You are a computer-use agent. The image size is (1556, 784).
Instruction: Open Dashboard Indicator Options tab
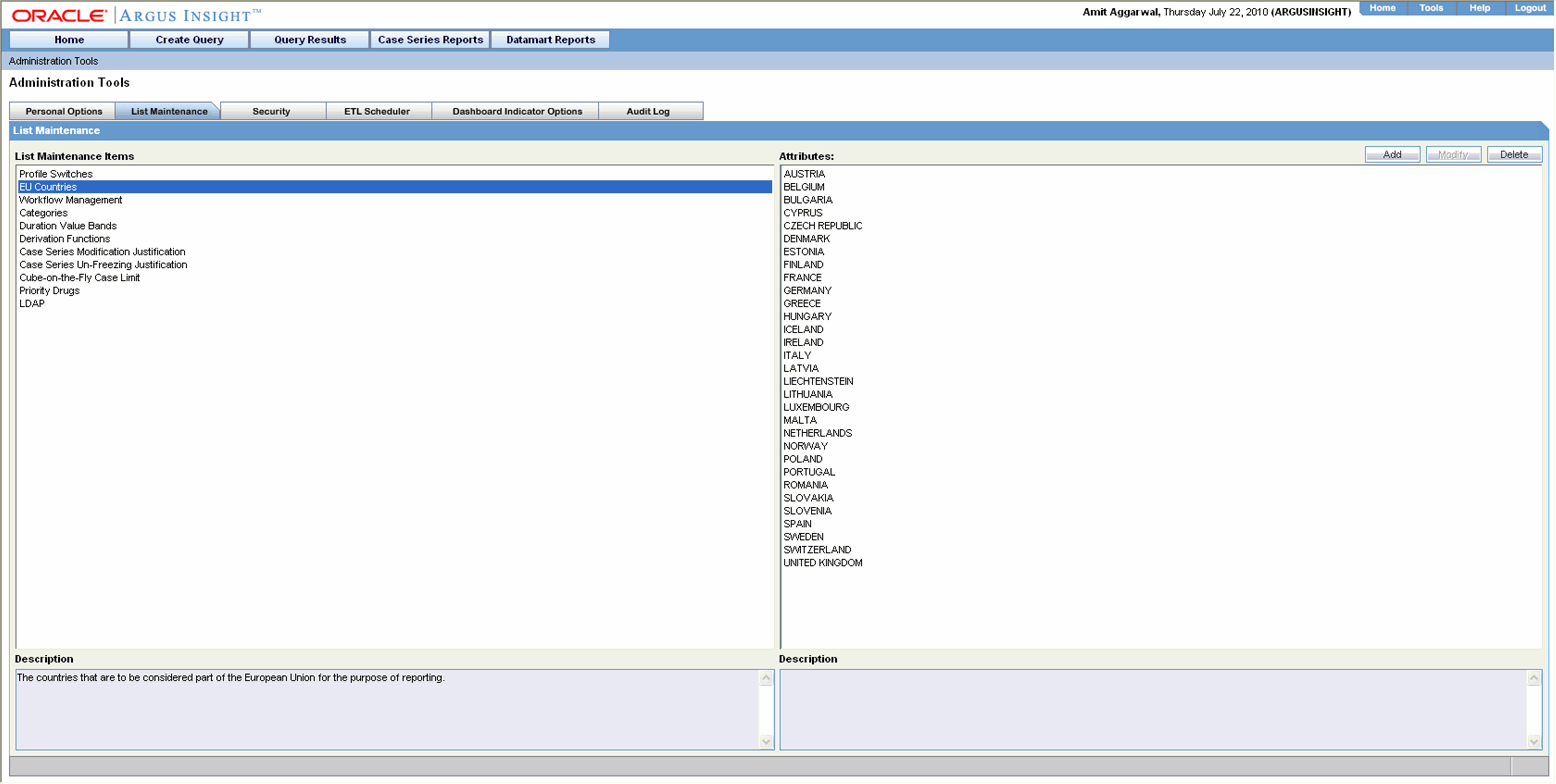517,111
